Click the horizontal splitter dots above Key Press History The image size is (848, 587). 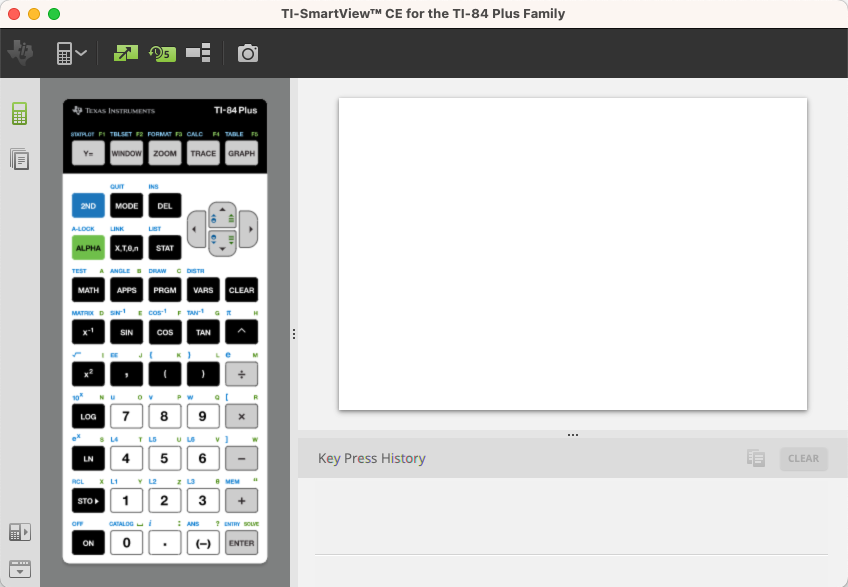click(573, 434)
